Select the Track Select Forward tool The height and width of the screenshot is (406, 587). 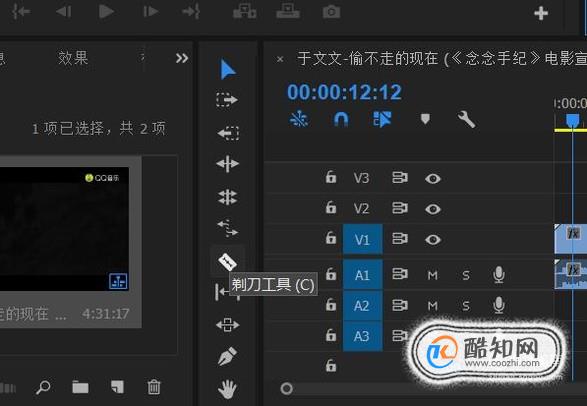(x=227, y=100)
